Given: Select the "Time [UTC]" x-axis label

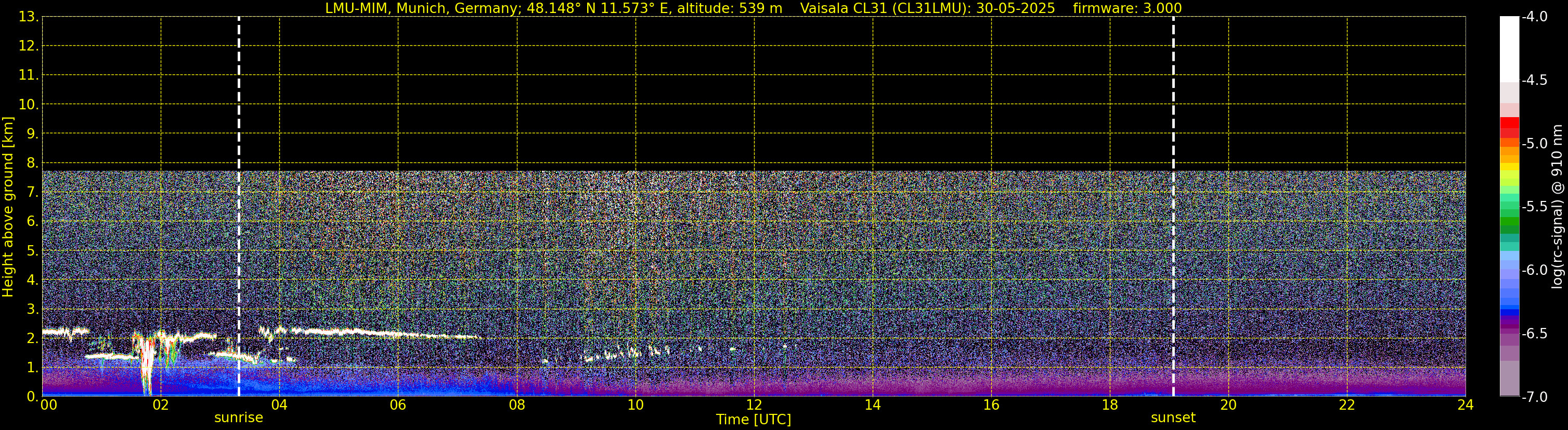Looking at the screenshot, I should pos(754,420).
